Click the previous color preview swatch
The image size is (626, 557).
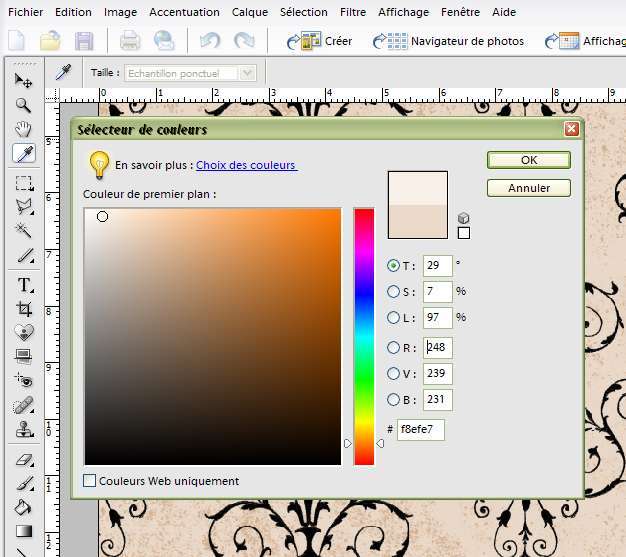(418, 222)
